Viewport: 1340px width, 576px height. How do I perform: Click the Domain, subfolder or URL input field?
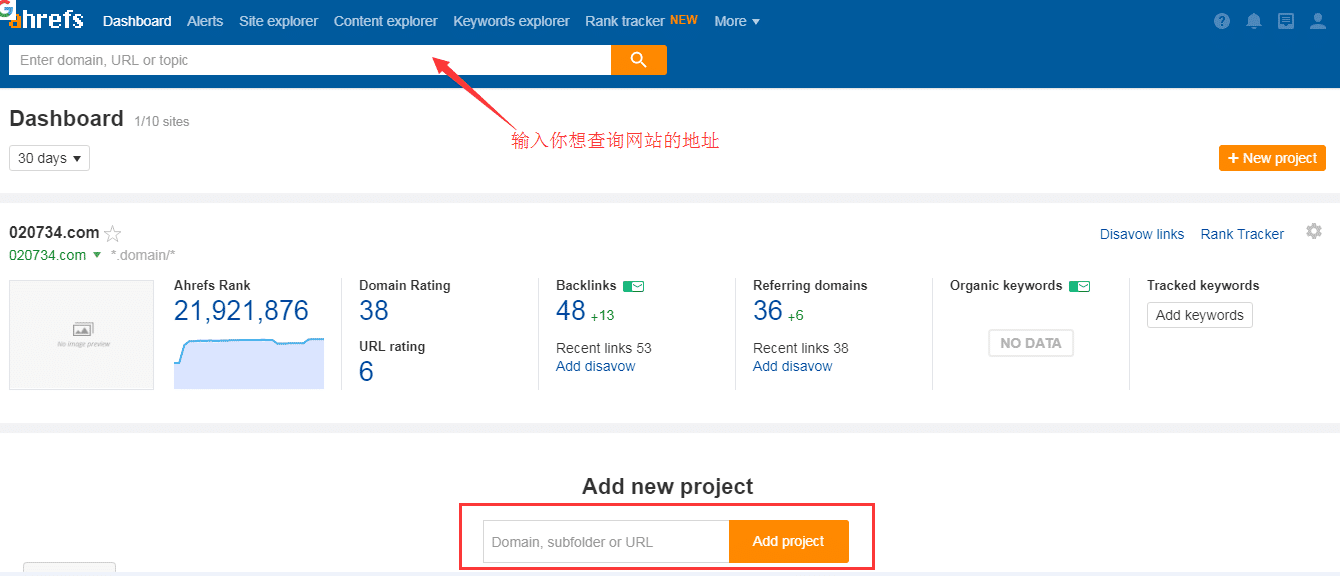tap(605, 541)
